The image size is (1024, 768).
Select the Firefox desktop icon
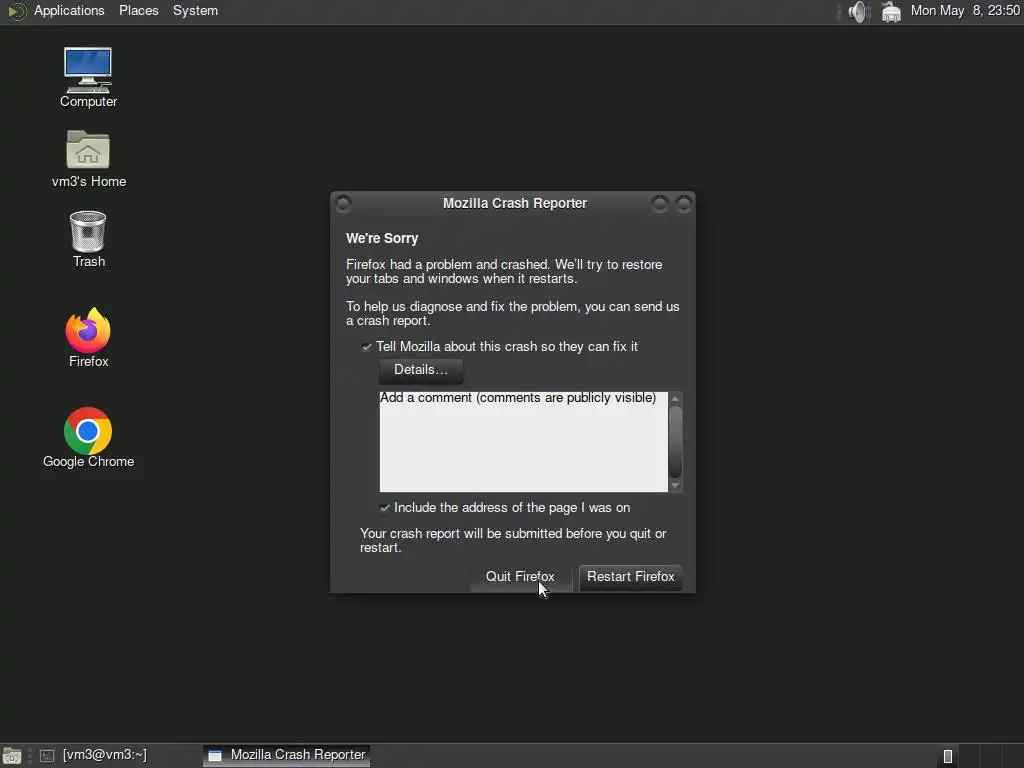[88, 337]
